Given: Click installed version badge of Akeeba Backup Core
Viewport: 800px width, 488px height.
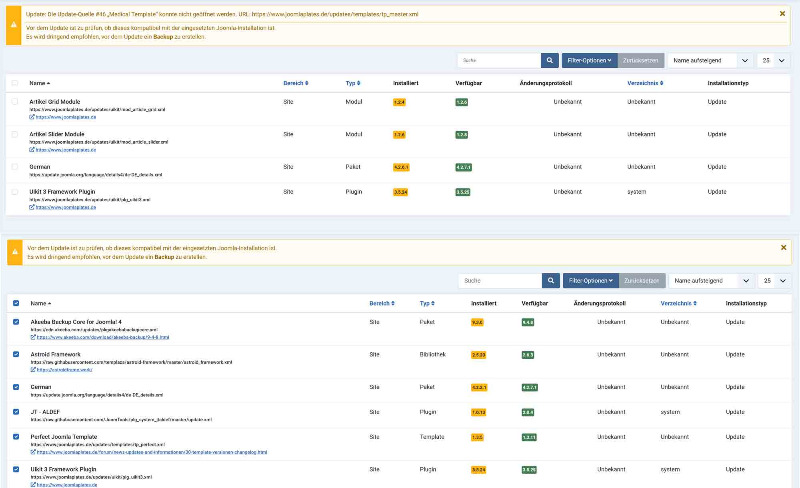Looking at the screenshot, I should pos(477,322).
